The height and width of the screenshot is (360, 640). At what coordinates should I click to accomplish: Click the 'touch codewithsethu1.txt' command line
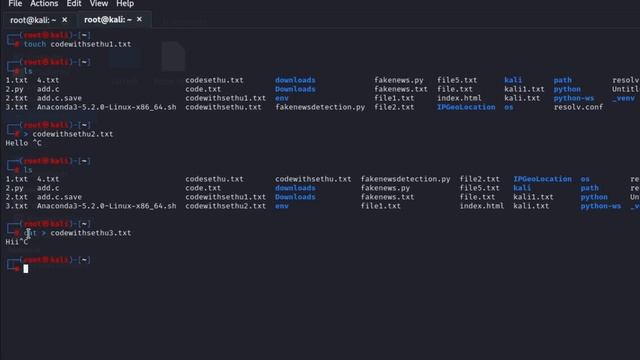click(x=78, y=44)
